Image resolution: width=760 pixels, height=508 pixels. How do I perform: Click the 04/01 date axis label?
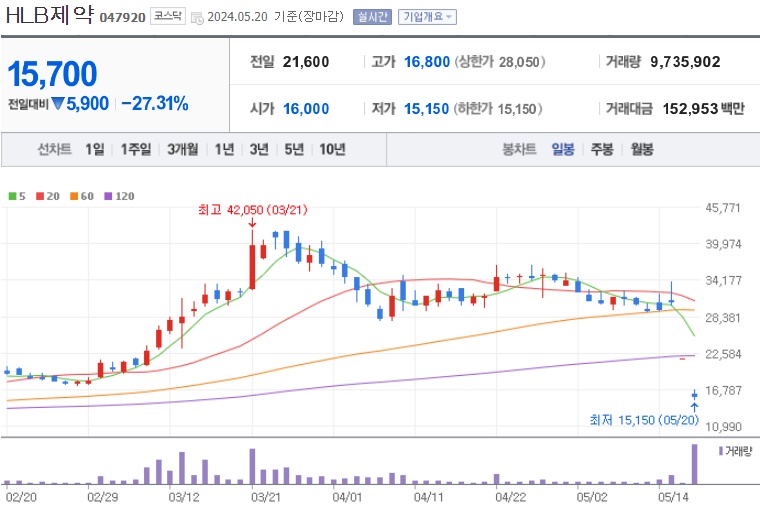pos(347,497)
